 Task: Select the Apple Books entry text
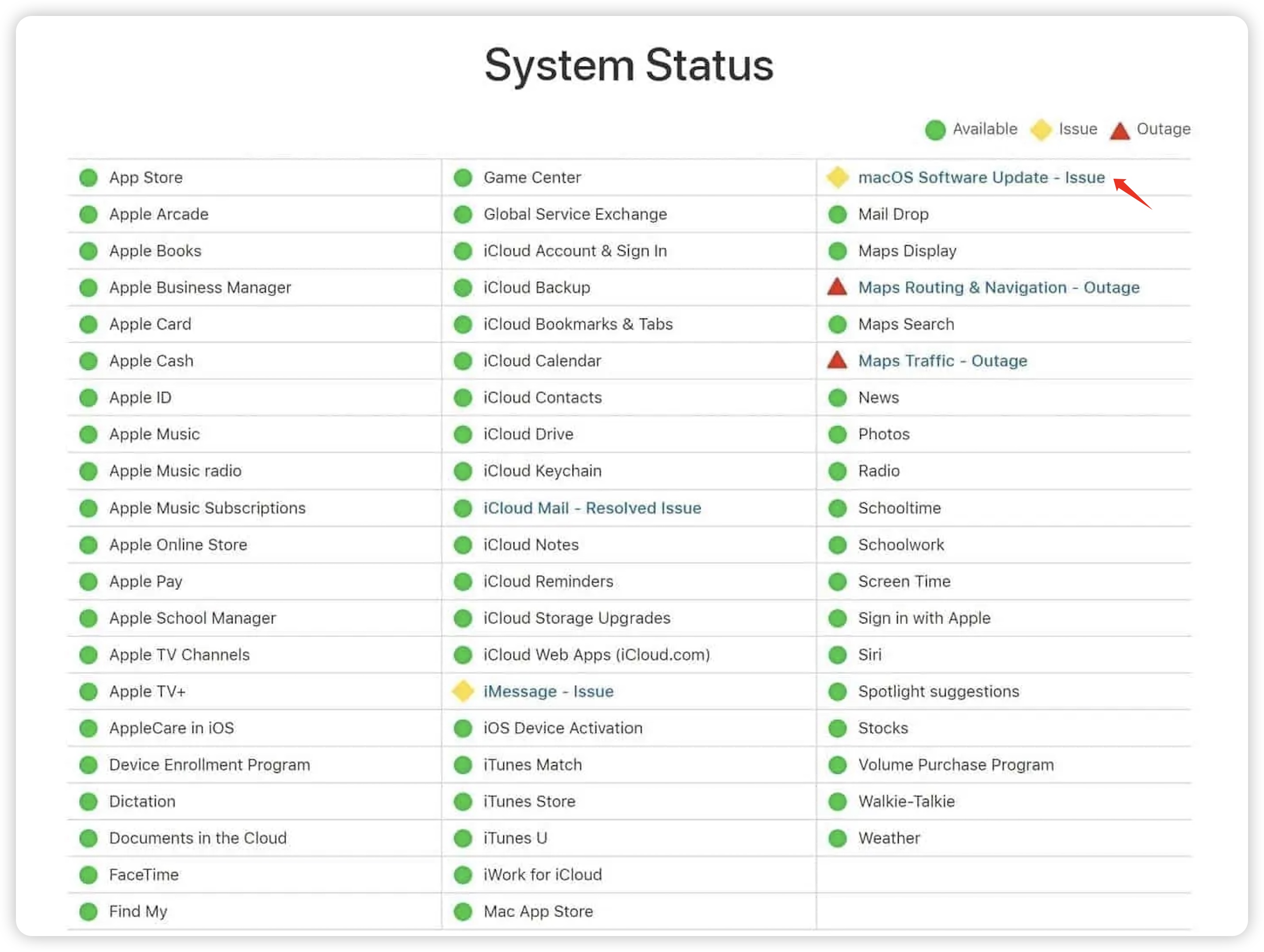pyautogui.click(x=155, y=251)
